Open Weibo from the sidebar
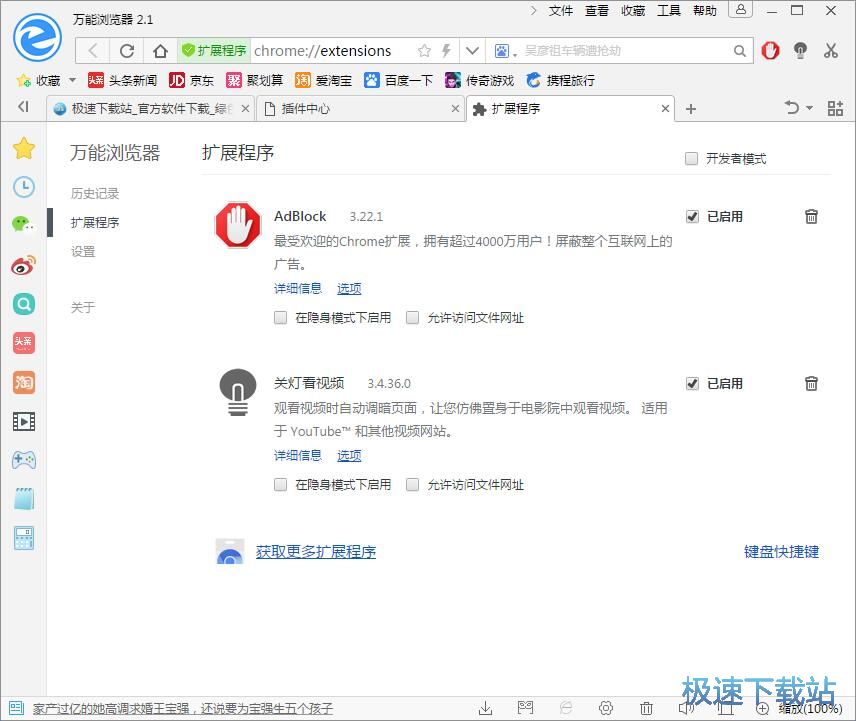The image size is (856, 721). pos(23,265)
